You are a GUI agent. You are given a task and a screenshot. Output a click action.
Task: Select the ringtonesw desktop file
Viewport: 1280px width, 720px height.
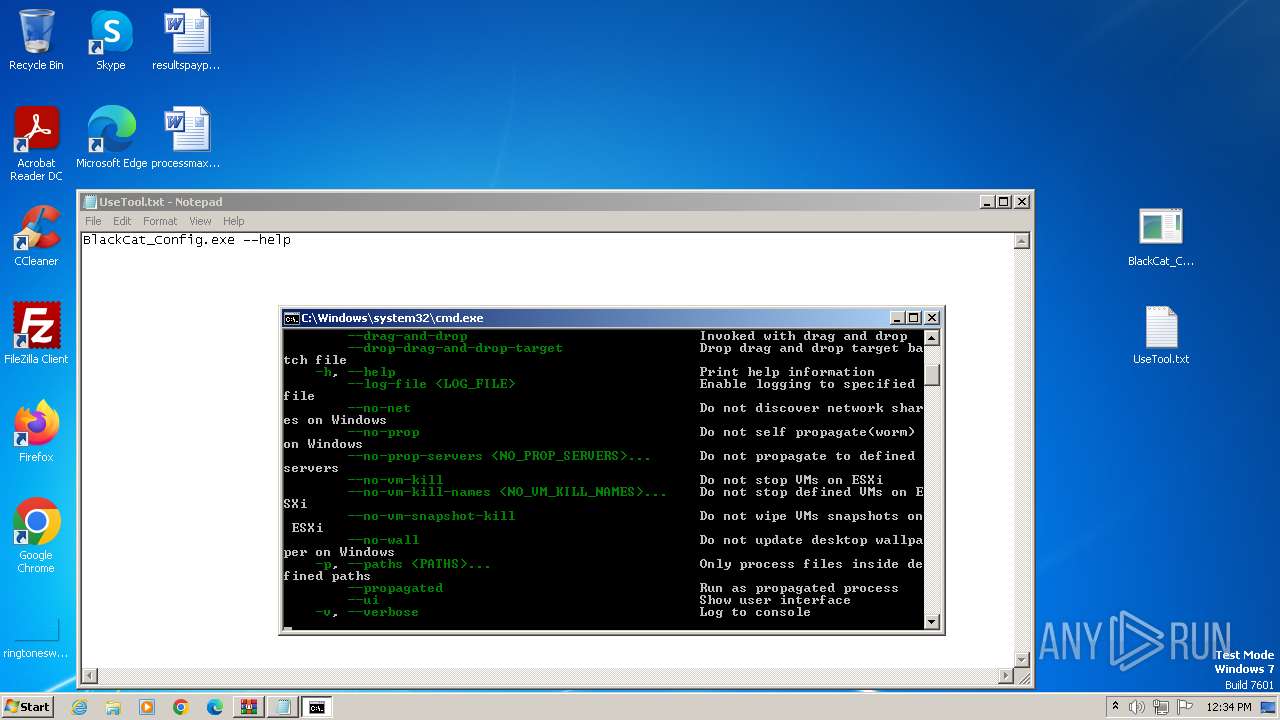(36, 640)
